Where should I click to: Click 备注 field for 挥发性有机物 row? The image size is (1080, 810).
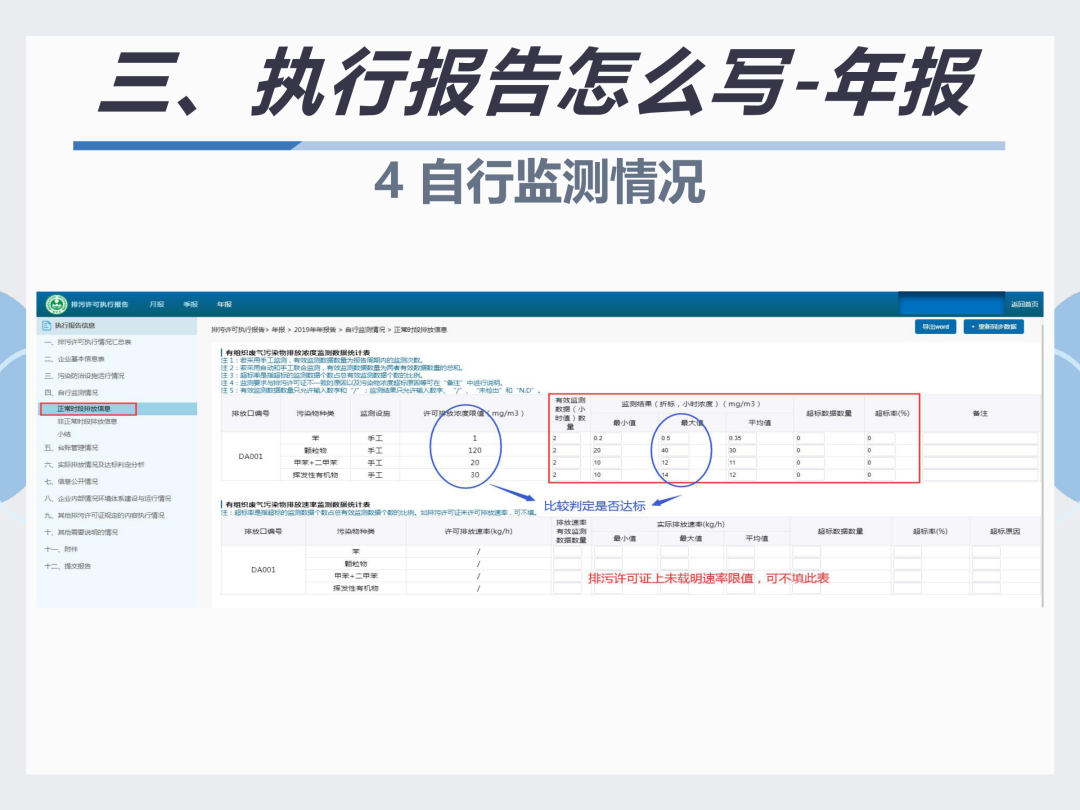[x=980, y=475]
